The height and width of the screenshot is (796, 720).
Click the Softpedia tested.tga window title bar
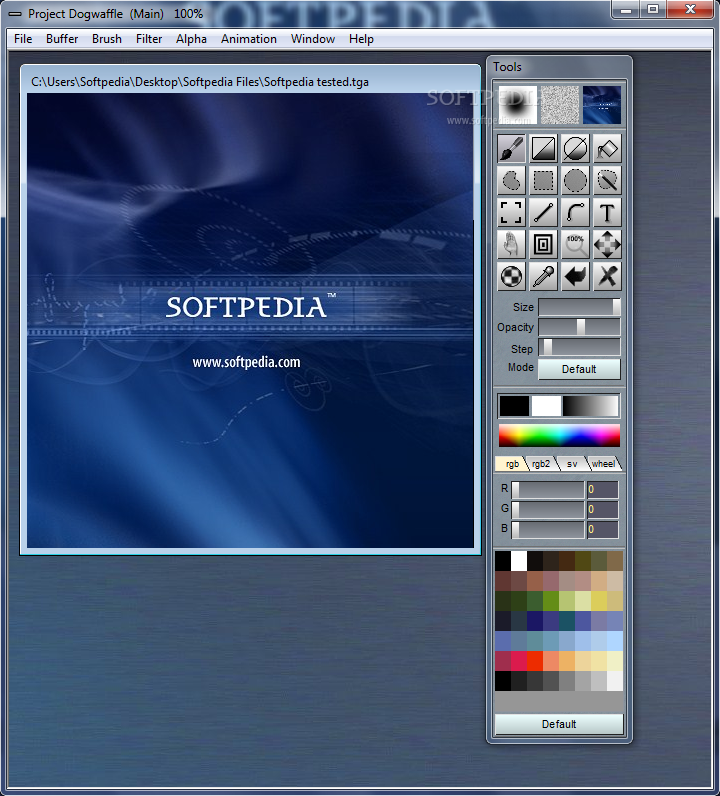[250, 81]
